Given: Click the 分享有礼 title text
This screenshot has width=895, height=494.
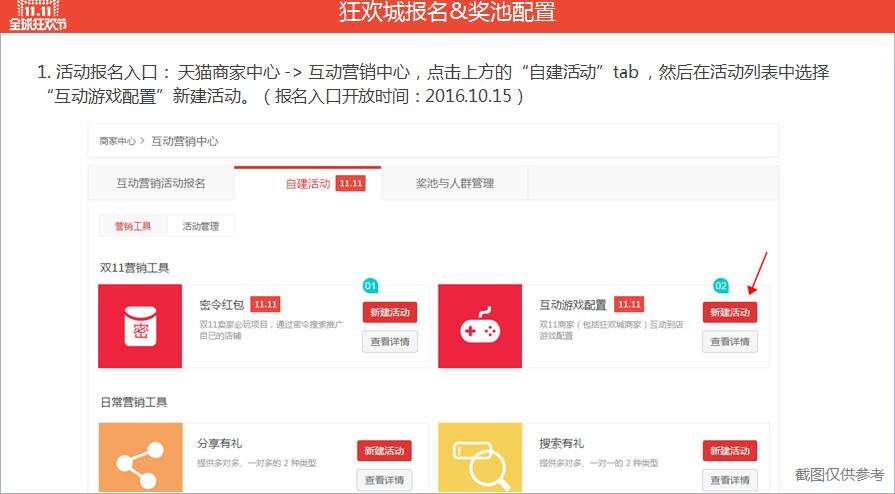Looking at the screenshot, I should pos(220,443).
